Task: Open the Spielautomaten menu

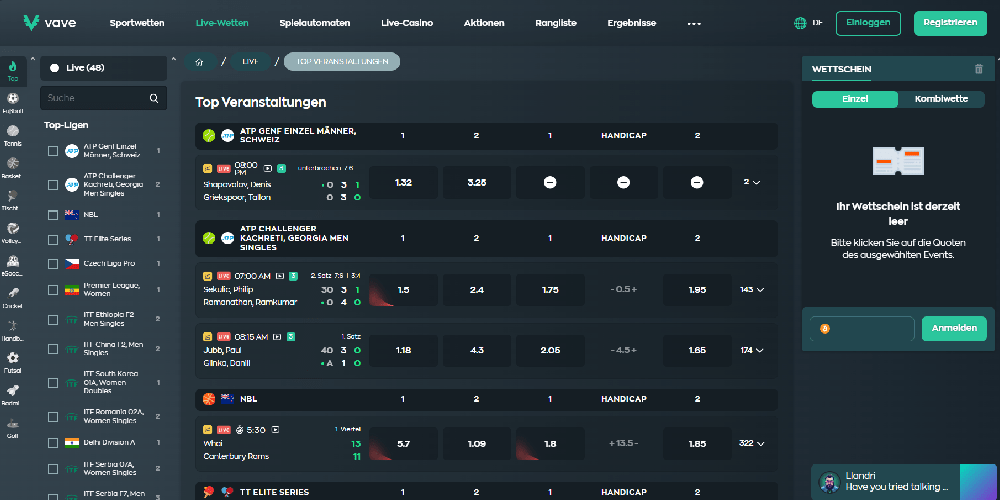Action: pos(314,23)
